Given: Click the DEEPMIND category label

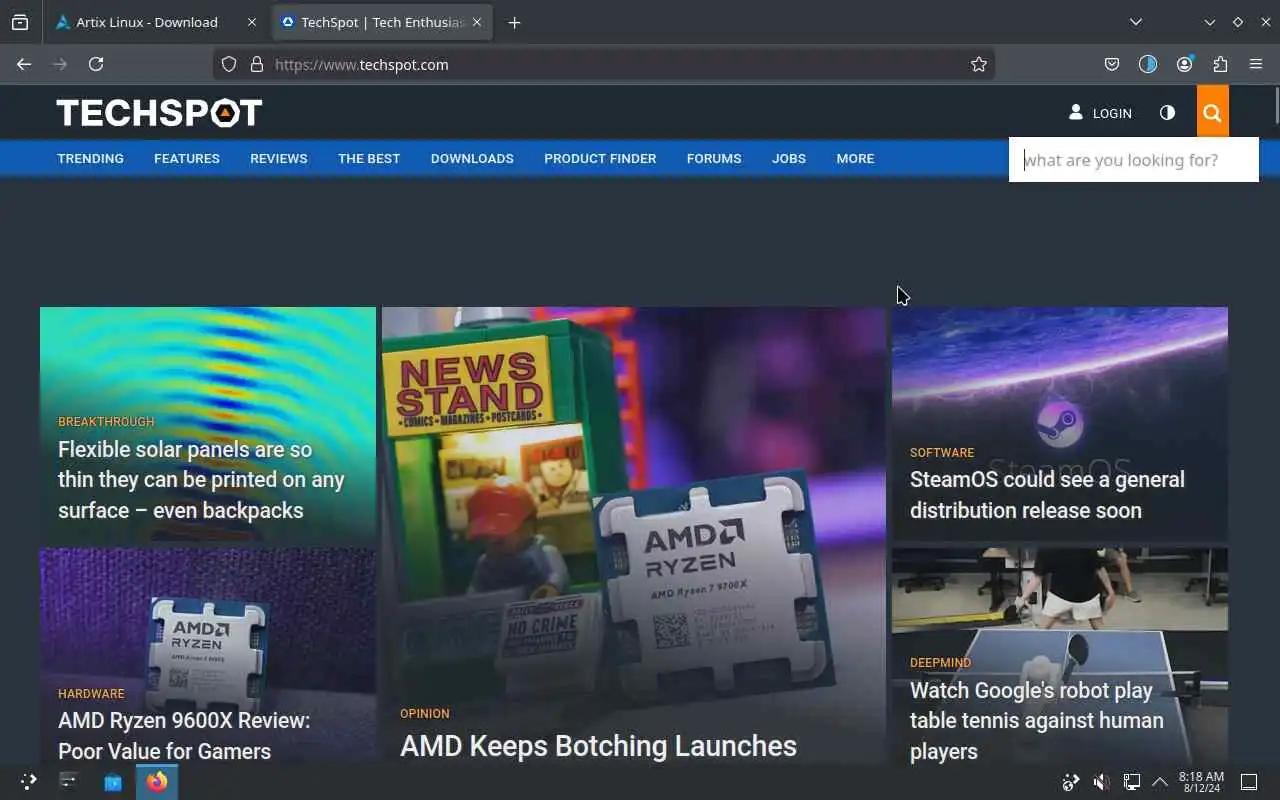Looking at the screenshot, I should coord(940,663).
